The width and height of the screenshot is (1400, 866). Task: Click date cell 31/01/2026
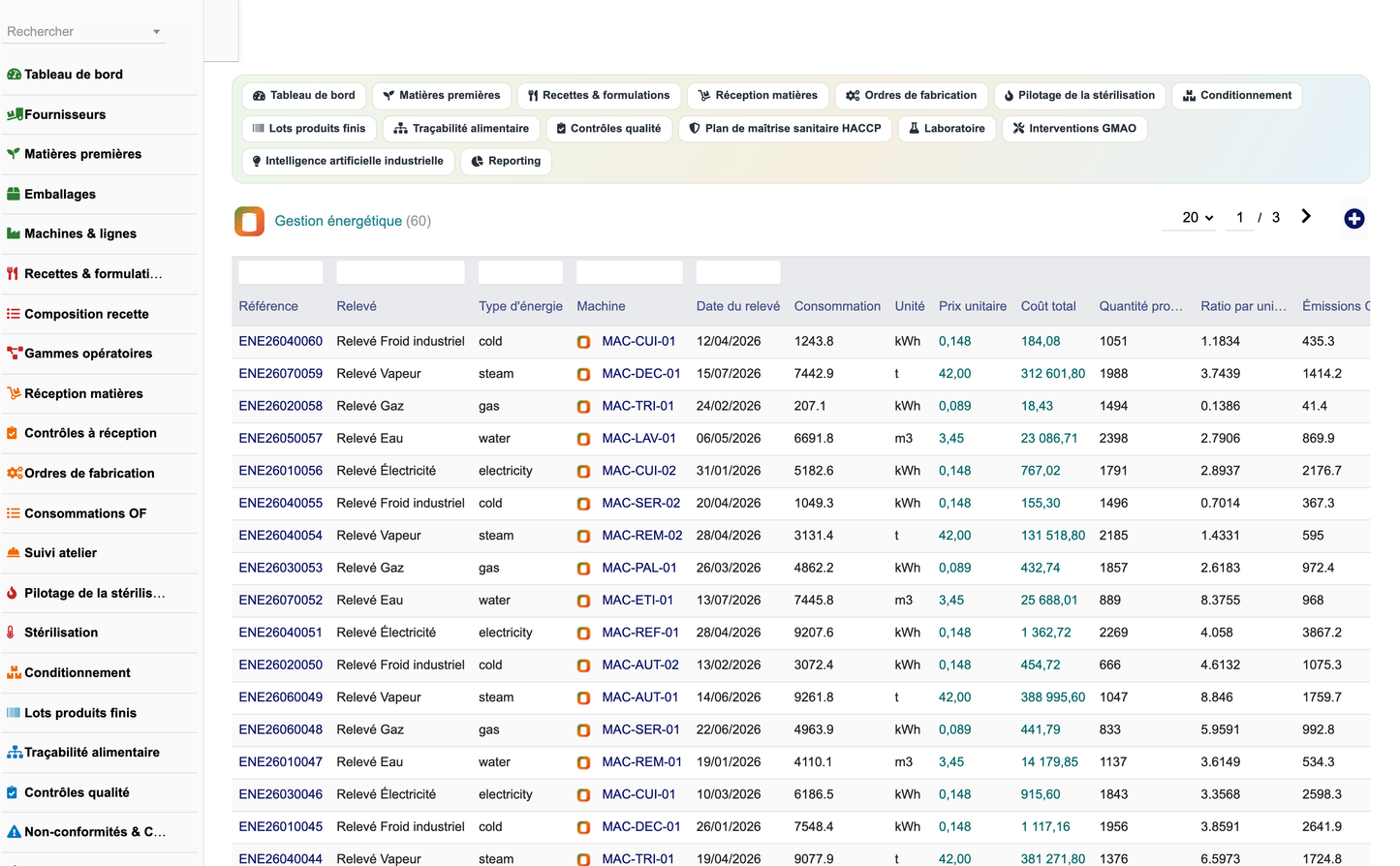[x=729, y=471]
